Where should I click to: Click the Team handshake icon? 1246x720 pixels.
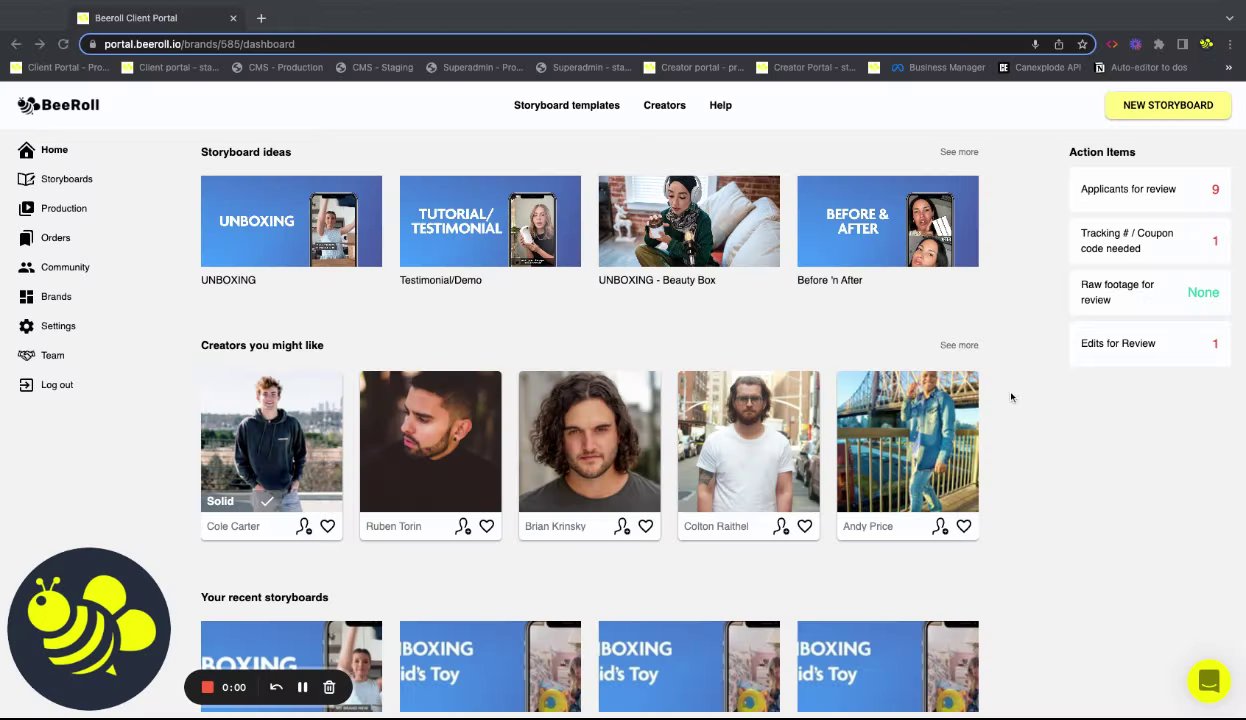(x=26, y=355)
